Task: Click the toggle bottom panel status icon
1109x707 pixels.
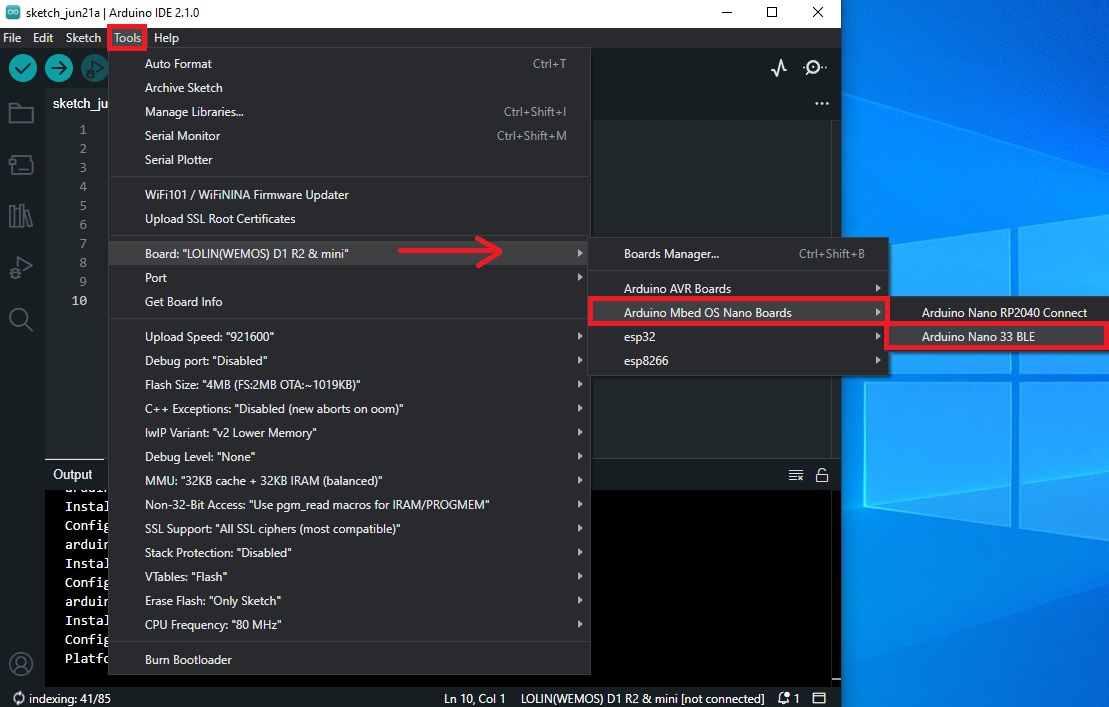Action: point(819,699)
